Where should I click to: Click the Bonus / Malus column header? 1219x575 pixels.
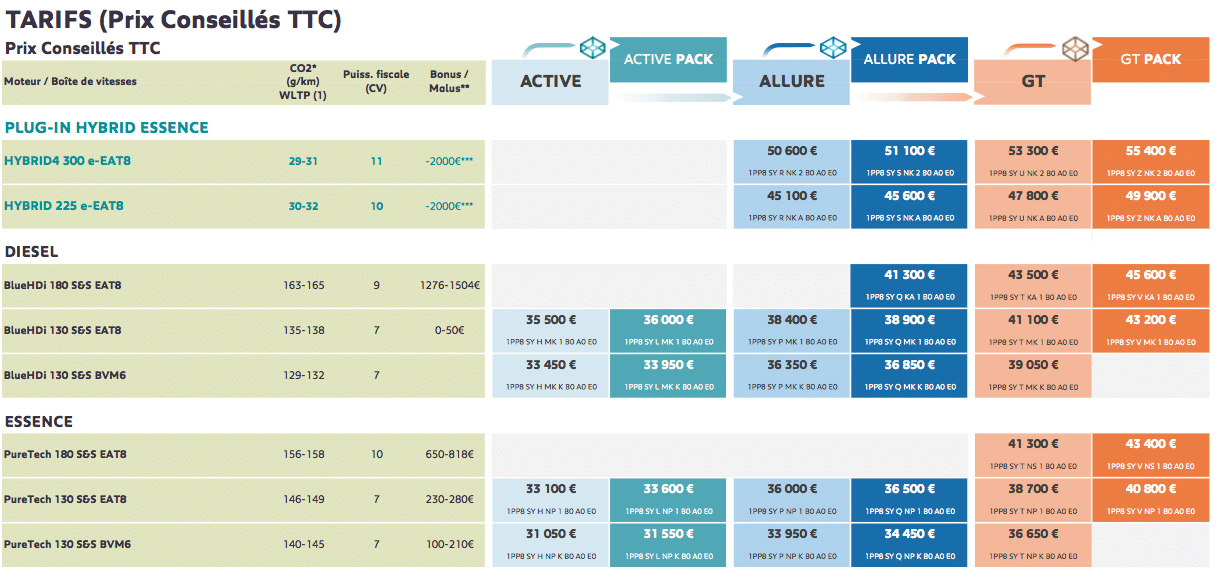point(449,82)
